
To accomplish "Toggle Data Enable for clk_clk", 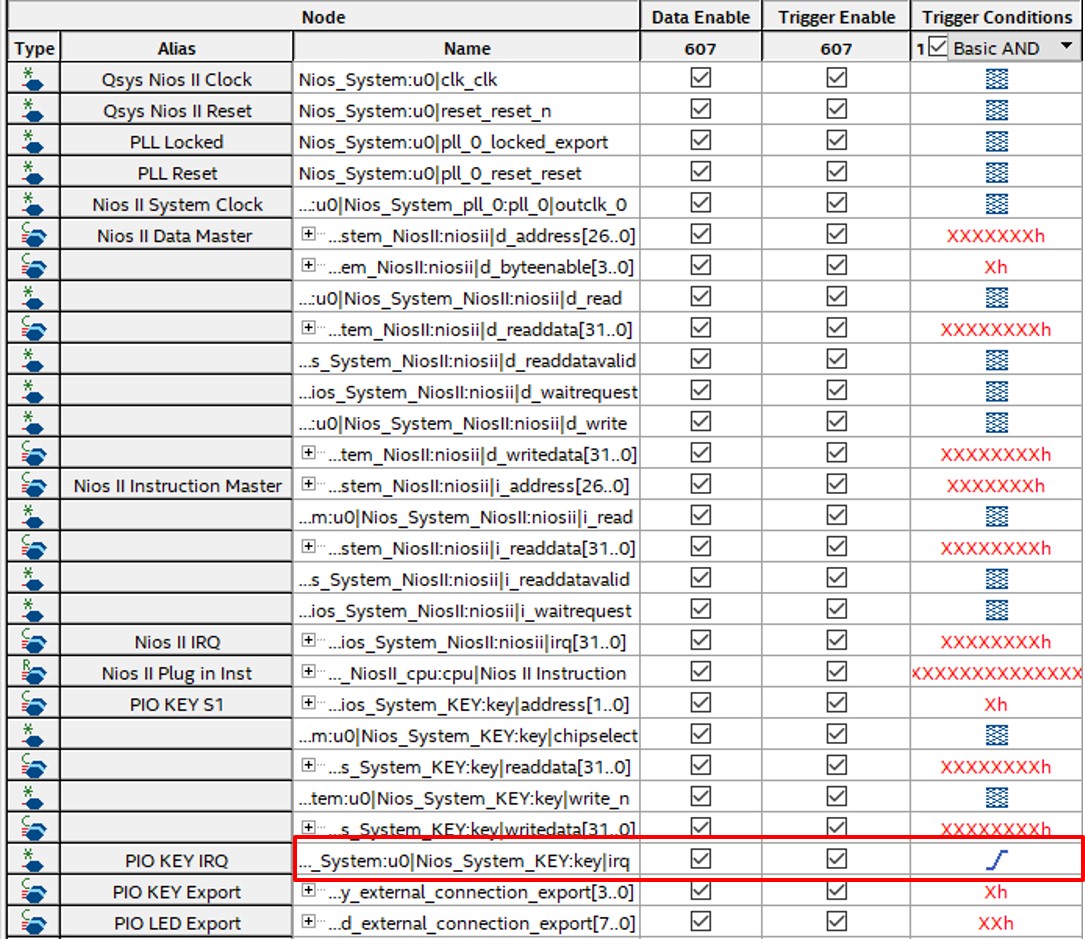I will [x=700, y=78].
